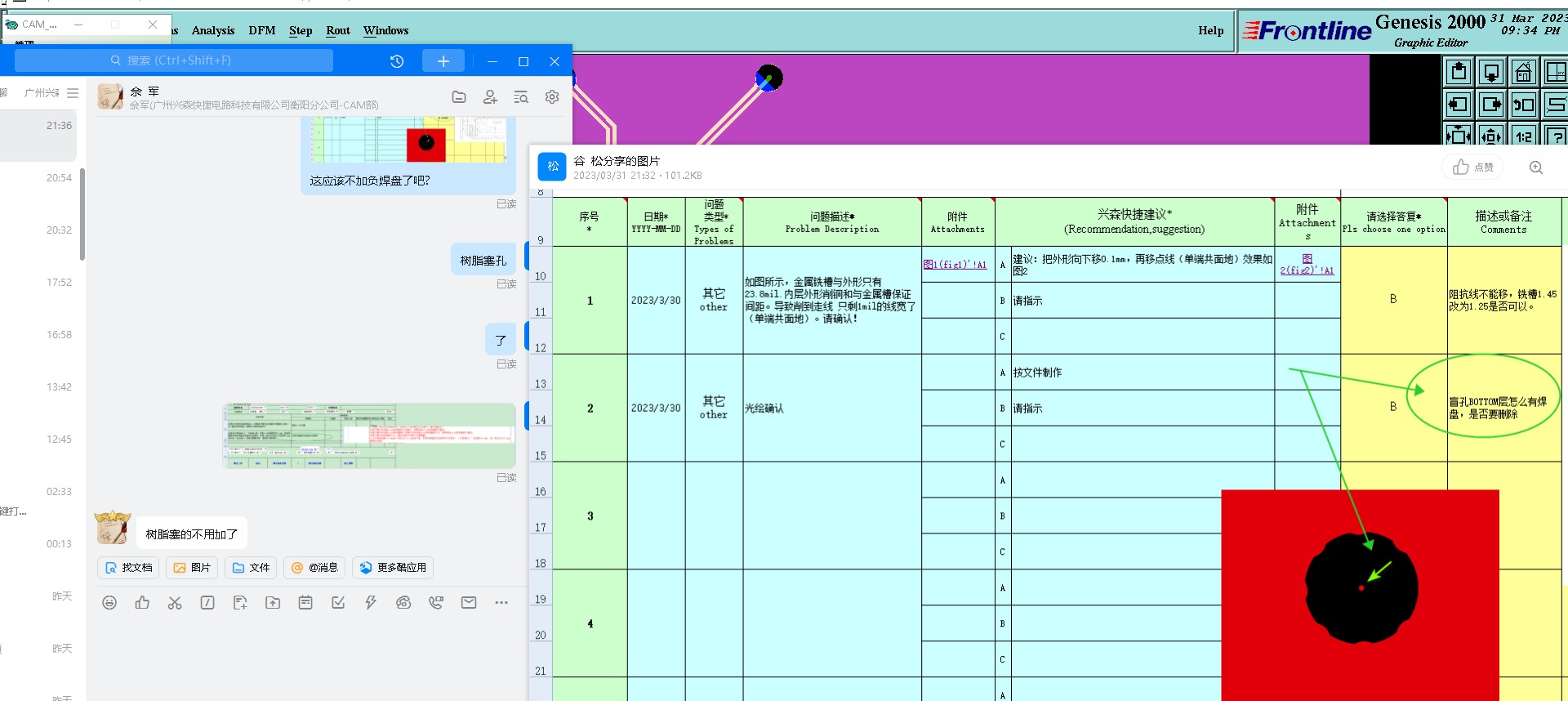Click the 文件 button
Image resolution: width=1568 pixels, height=701 pixels.
coord(251,567)
